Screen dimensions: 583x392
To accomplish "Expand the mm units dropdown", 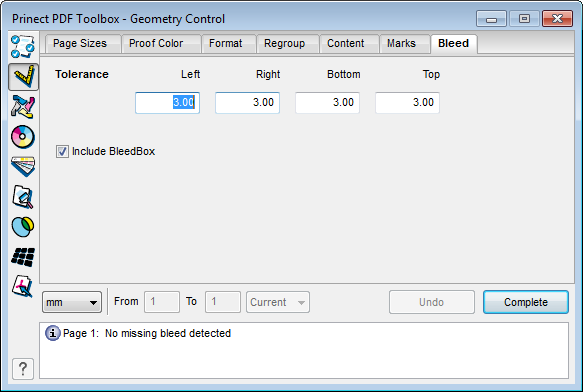I will coord(72,302).
